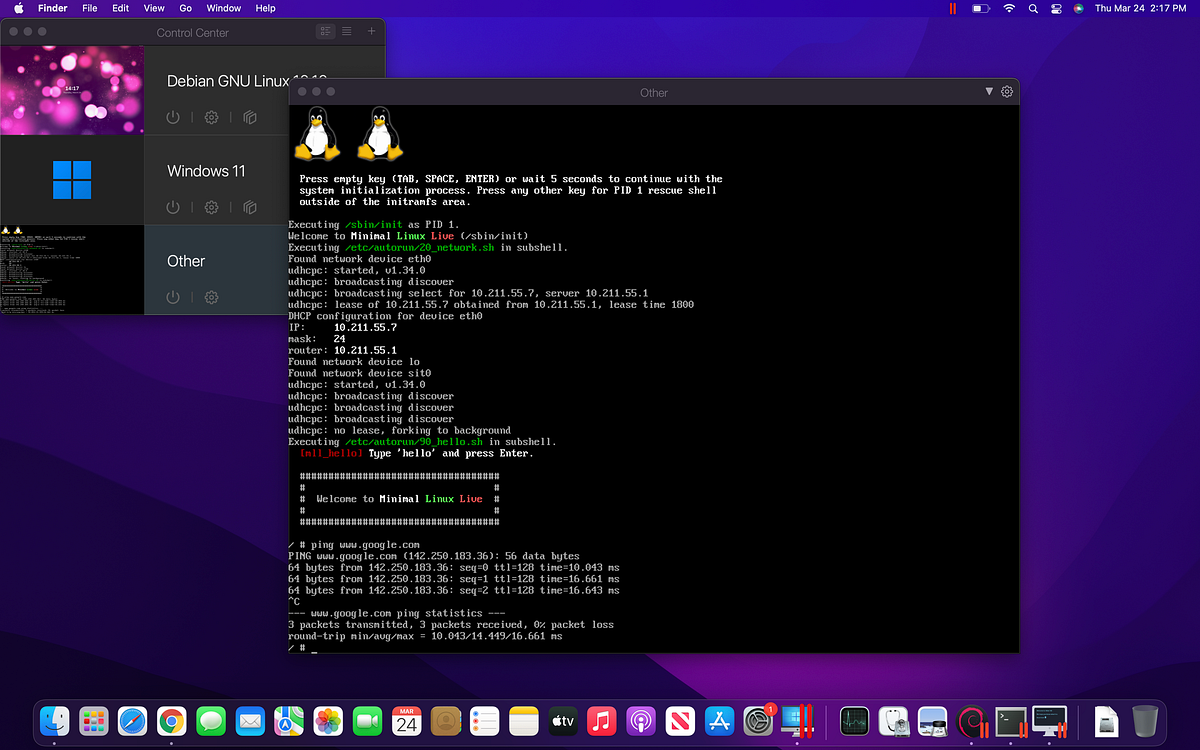Viewport: 1200px width, 750px height.
Task: Open the battery status dropdown
Action: (982, 8)
